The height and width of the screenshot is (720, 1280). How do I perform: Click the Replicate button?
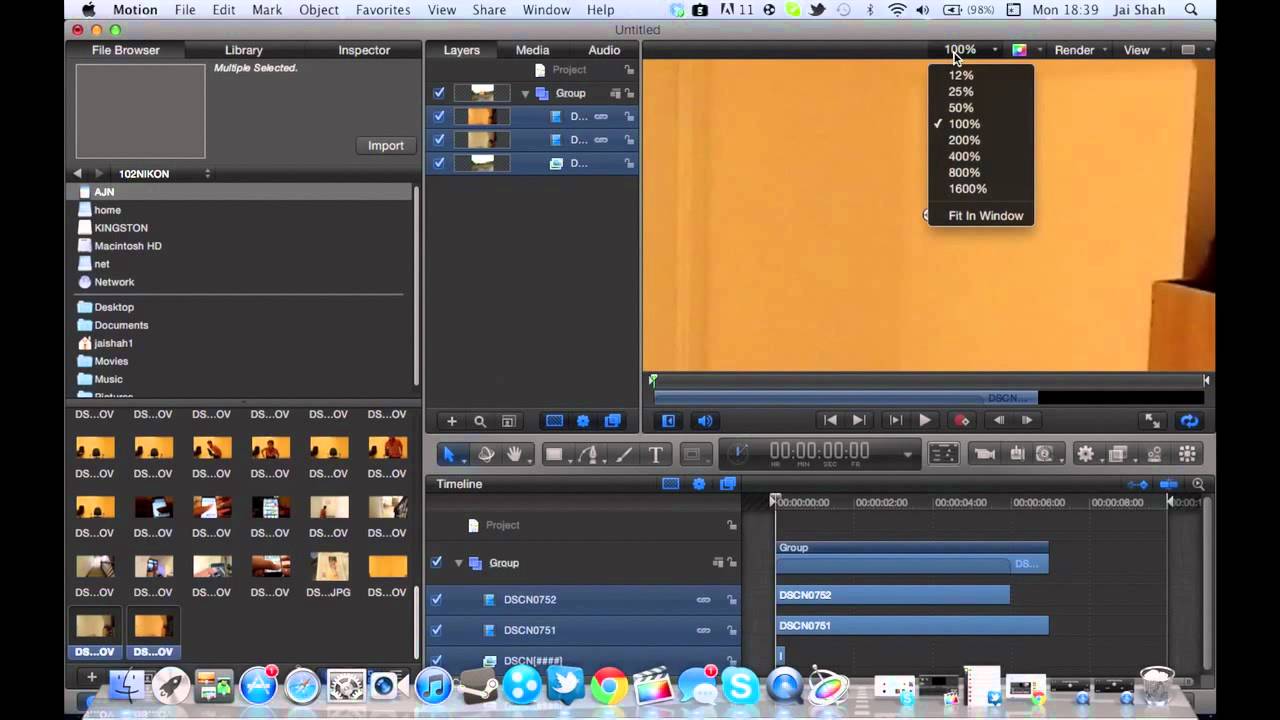coord(1188,454)
